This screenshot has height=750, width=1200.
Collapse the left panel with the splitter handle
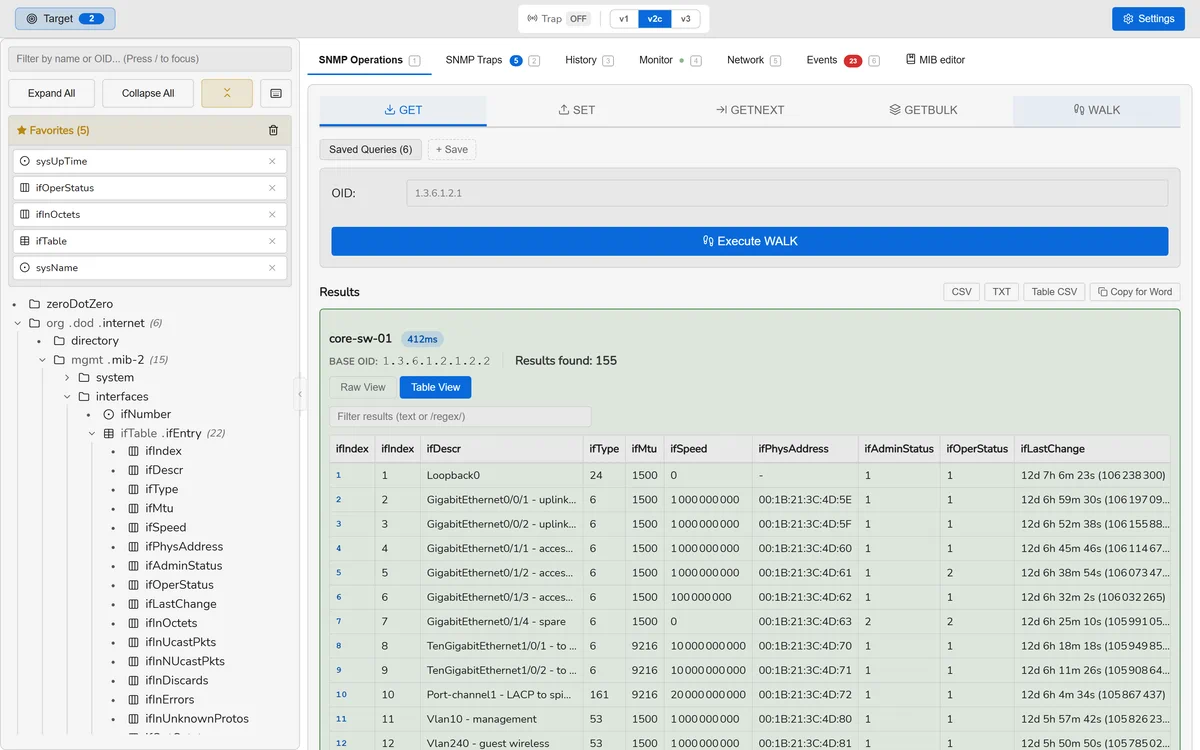(x=300, y=394)
